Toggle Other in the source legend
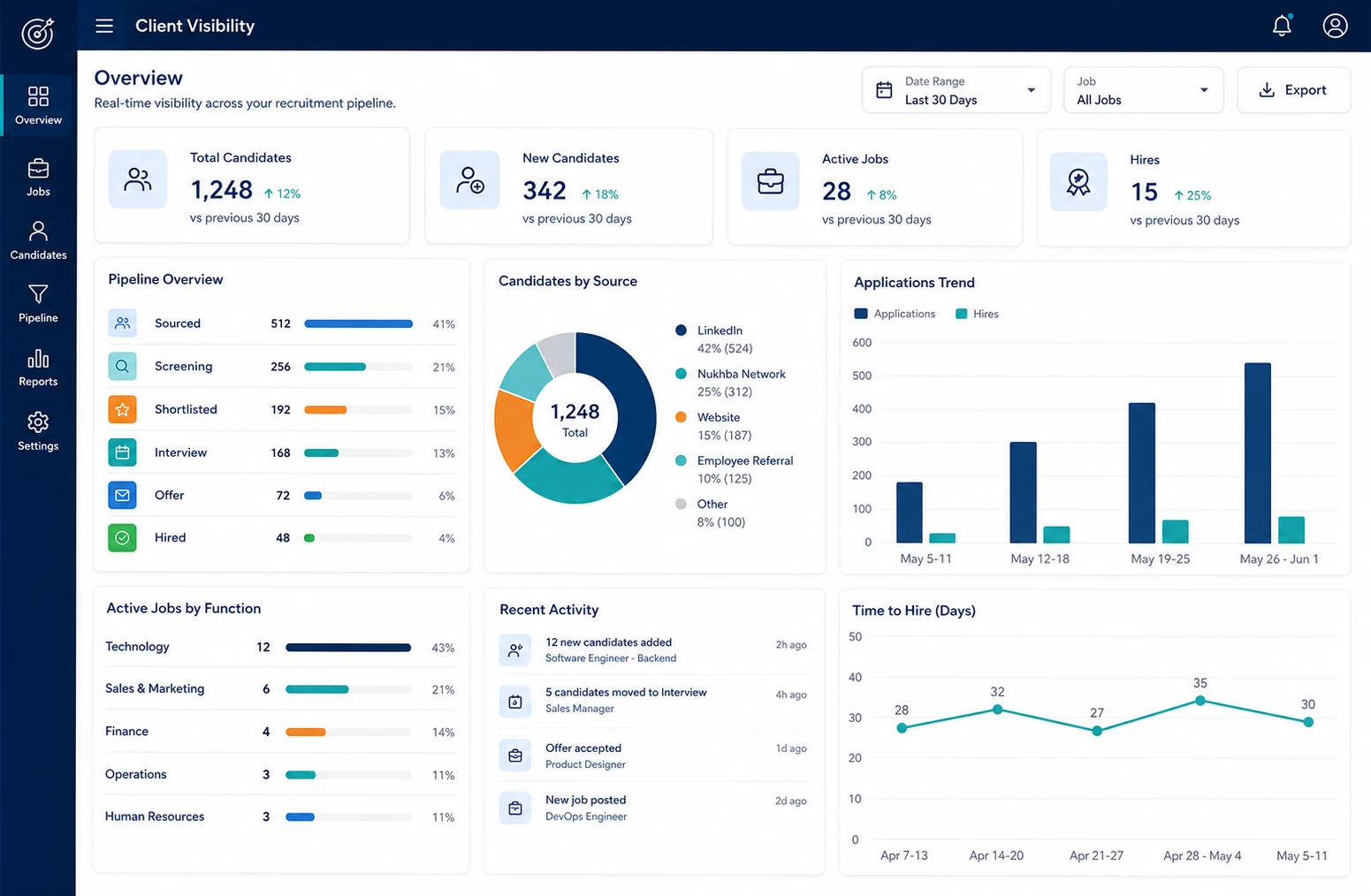Screen dimensions: 1371x896 (x=711, y=513)
